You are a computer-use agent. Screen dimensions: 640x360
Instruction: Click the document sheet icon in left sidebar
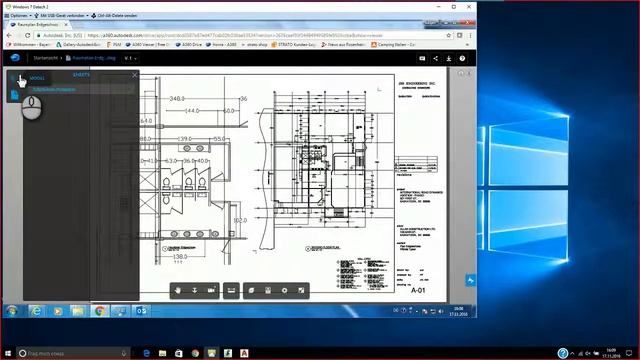pos(15,95)
